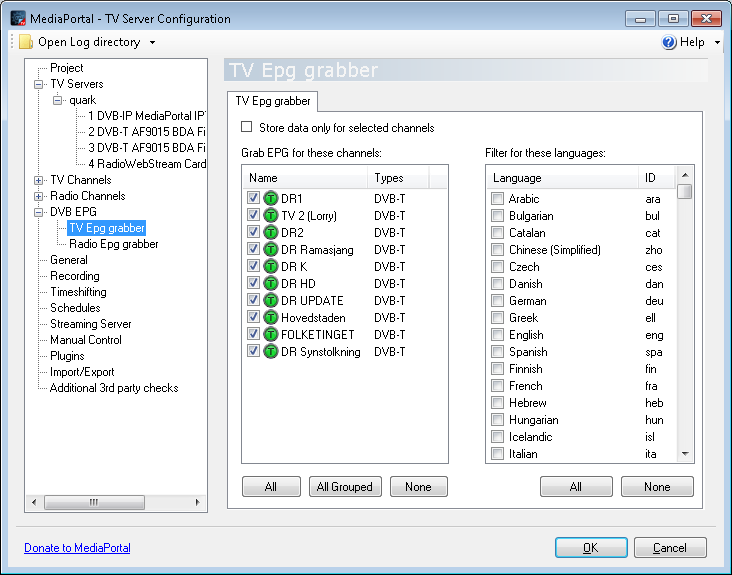Click the Language column header
This screenshot has height=575, width=732.
click(x=563, y=178)
